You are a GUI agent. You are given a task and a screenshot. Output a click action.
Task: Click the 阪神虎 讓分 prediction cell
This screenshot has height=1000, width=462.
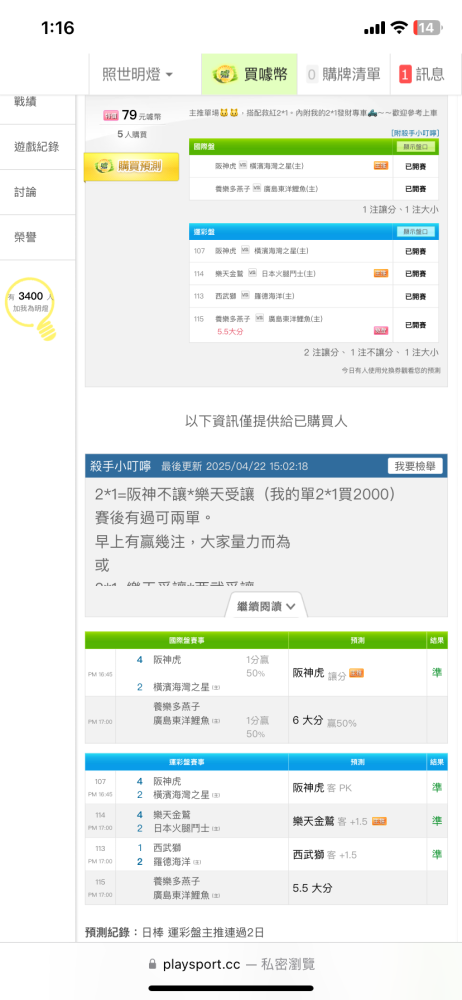pyautogui.click(x=358, y=673)
